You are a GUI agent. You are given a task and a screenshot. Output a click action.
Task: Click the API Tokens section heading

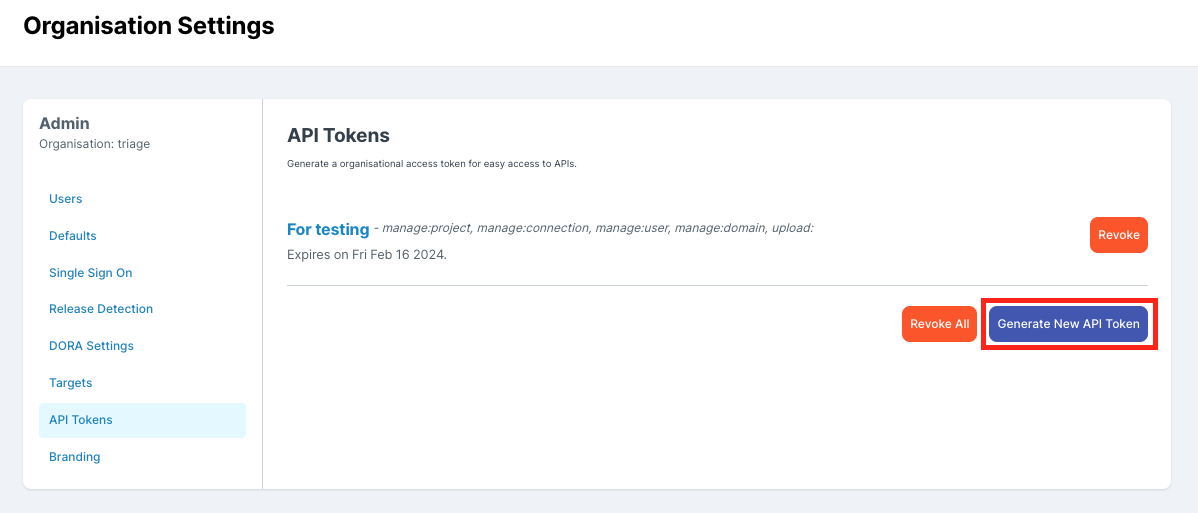pyautogui.click(x=338, y=135)
